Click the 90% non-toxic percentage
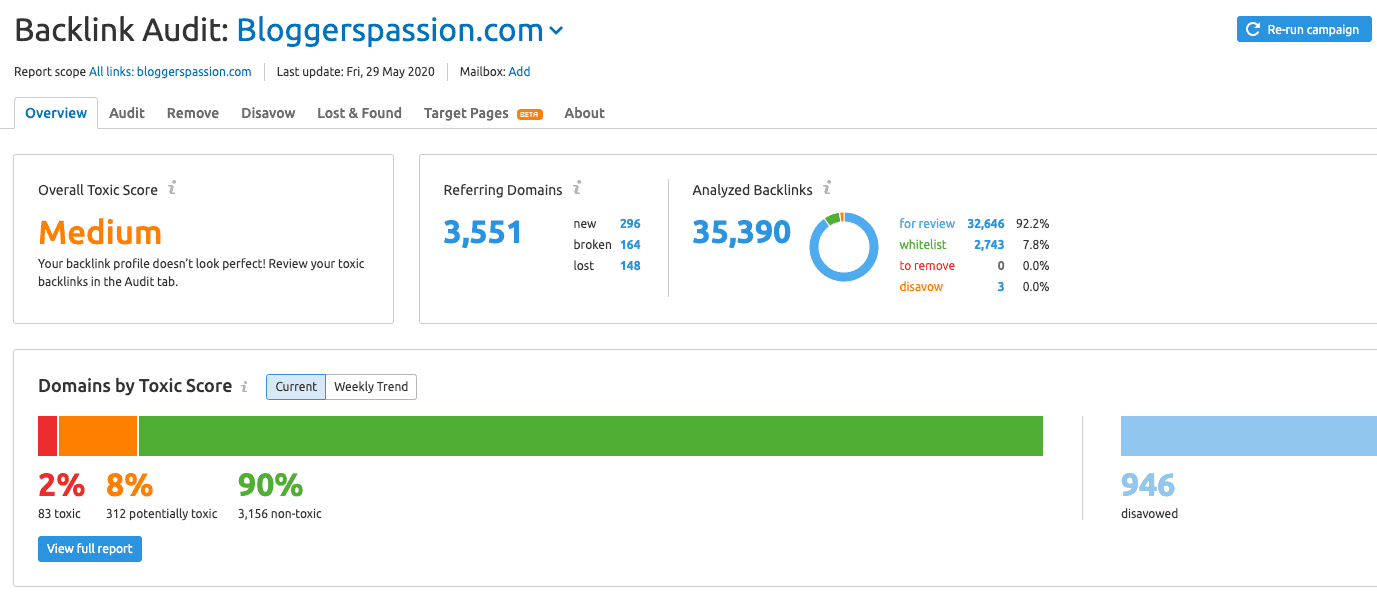 tap(270, 485)
